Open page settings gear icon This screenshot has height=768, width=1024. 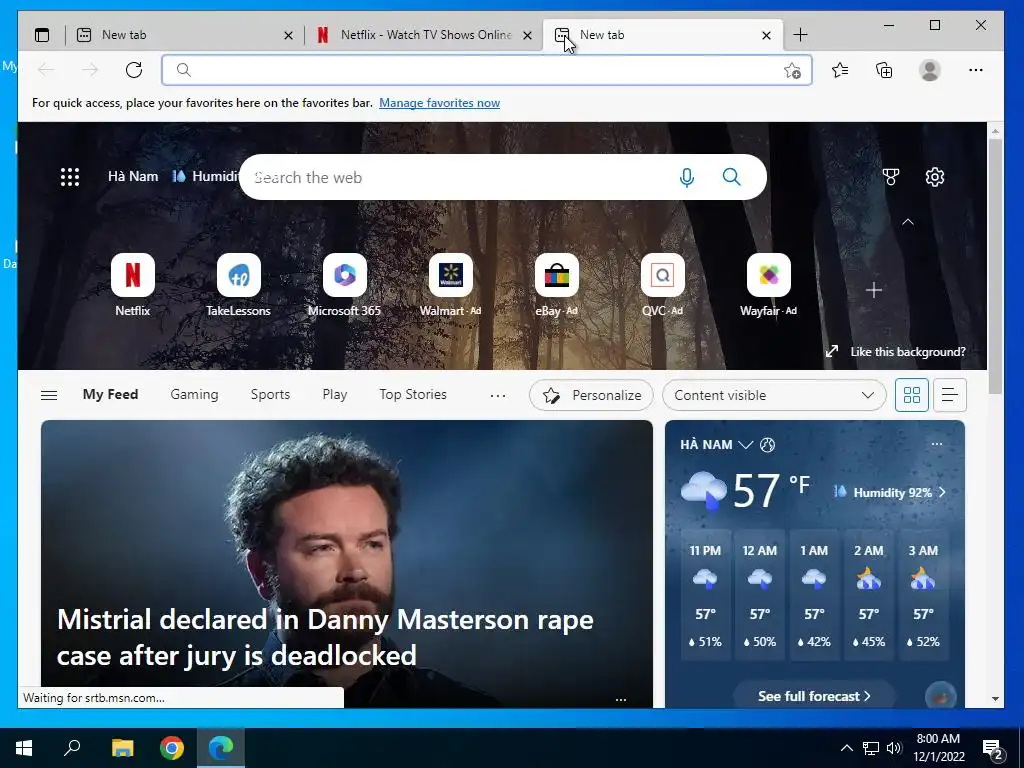[x=935, y=177]
